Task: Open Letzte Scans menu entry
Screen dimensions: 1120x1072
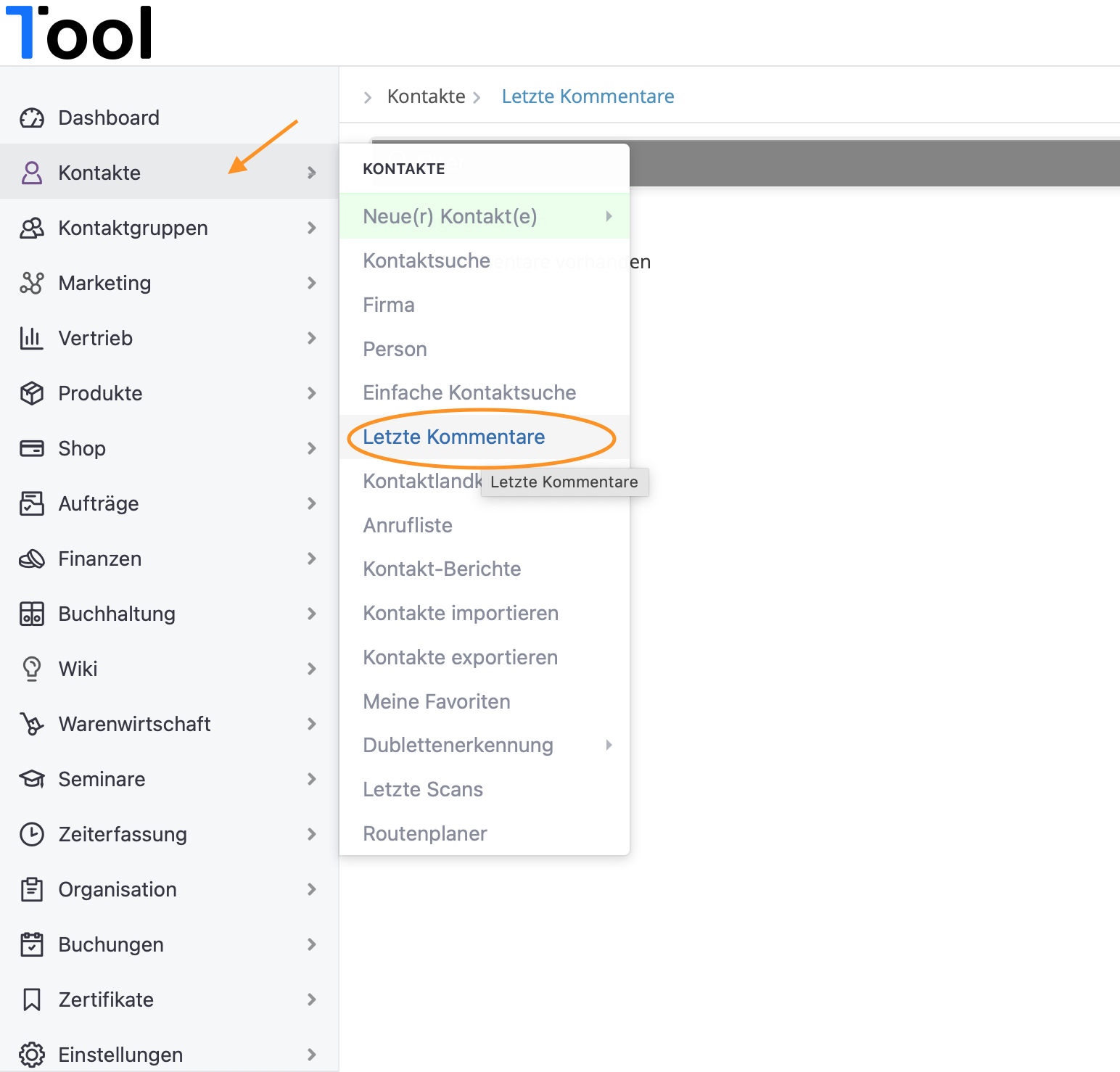Action: [x=485, y=789]
